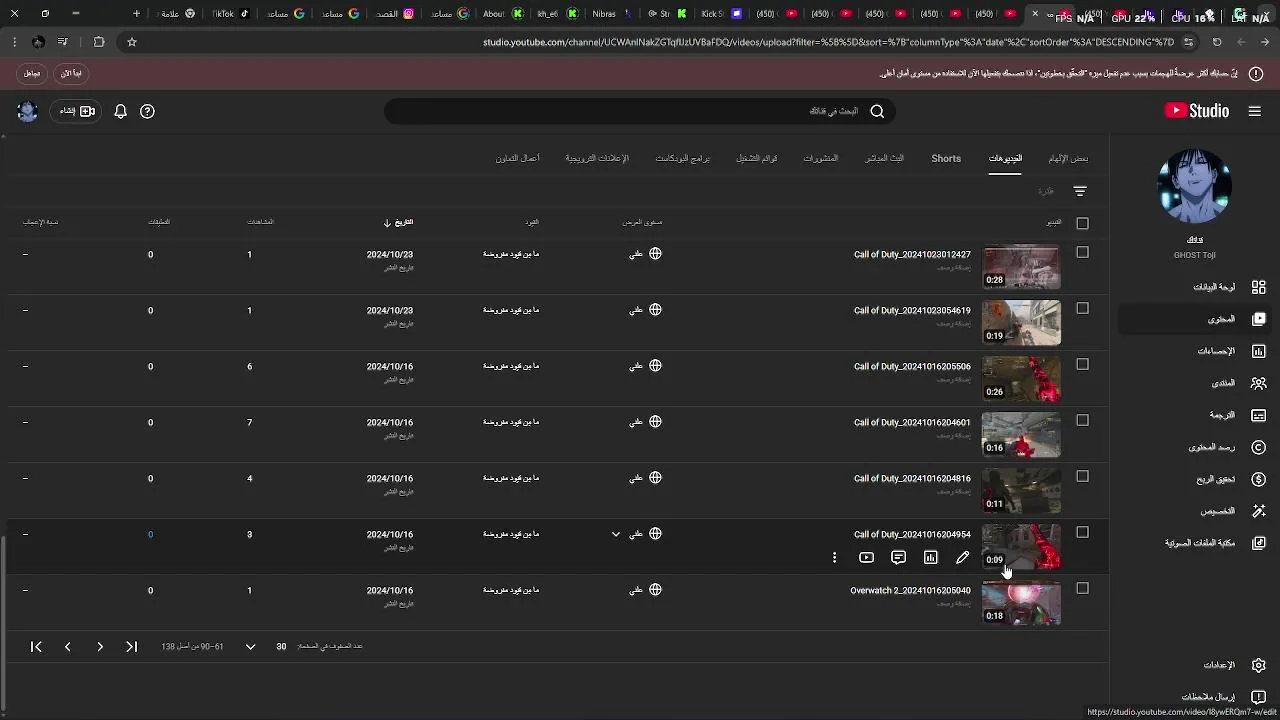Open the Customization wand sidebar icon

click(x=1258, y=511)
